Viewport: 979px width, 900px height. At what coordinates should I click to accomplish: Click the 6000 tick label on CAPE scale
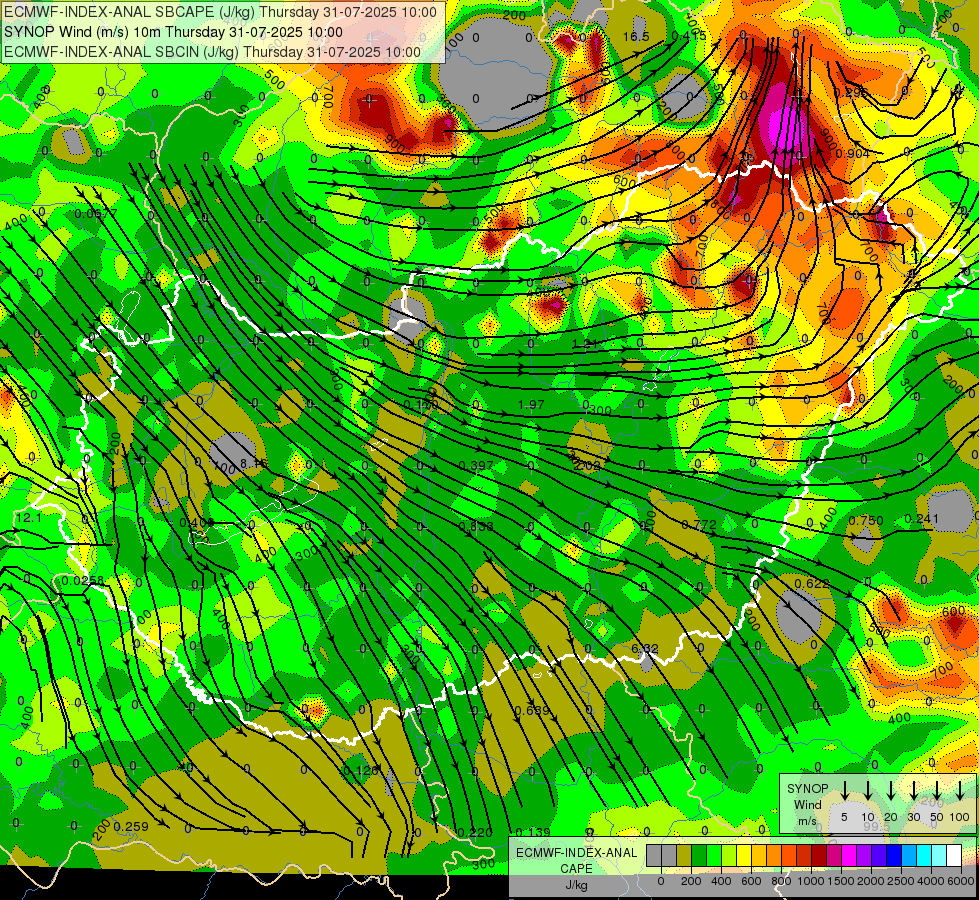(x=961, y=881)
